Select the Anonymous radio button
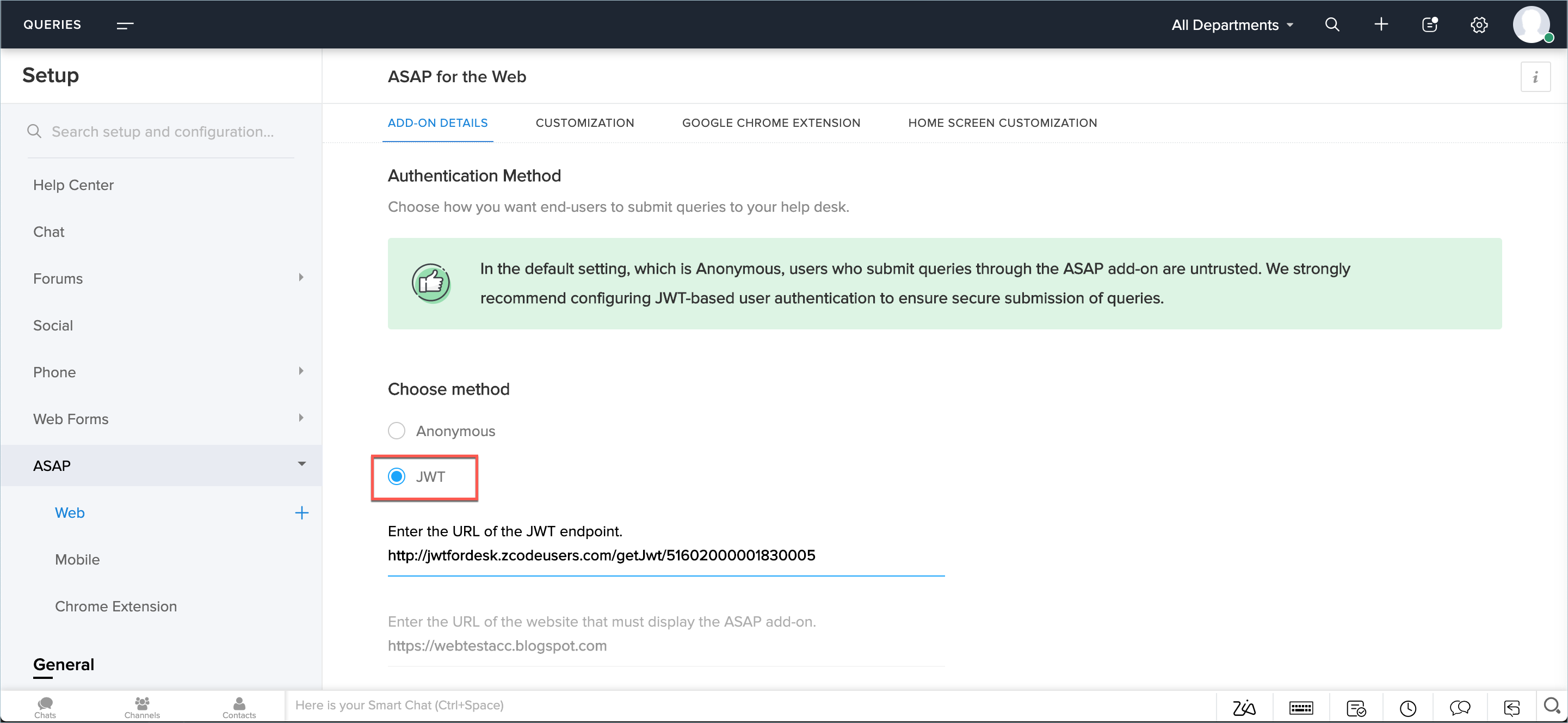1568x723 pixels. tap(396, 431)
